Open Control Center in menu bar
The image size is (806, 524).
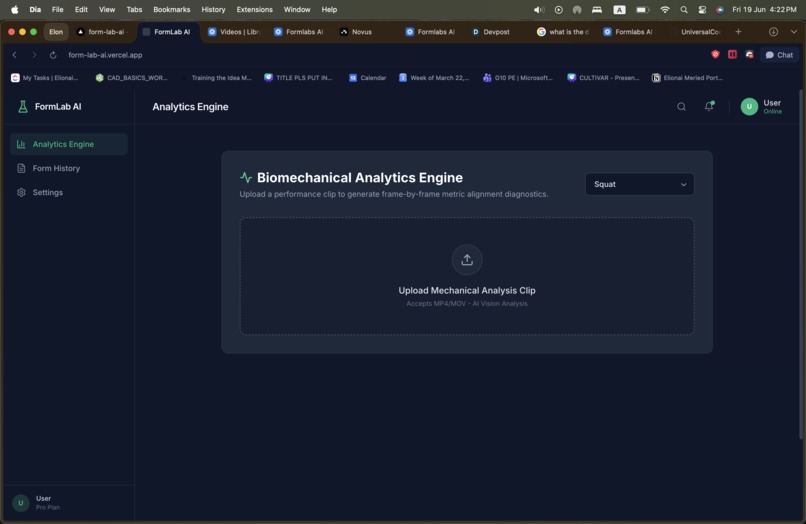(702, 9)
